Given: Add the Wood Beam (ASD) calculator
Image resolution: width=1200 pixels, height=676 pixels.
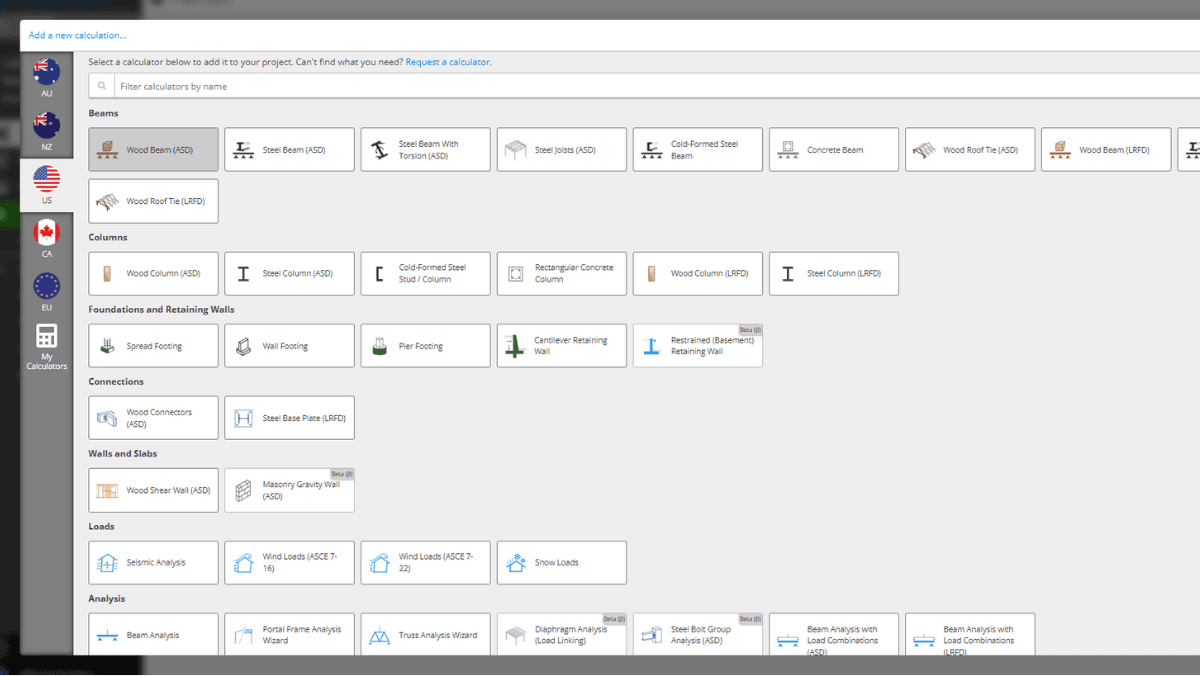Looking at the screenshot, I should [x=153, y=150].
